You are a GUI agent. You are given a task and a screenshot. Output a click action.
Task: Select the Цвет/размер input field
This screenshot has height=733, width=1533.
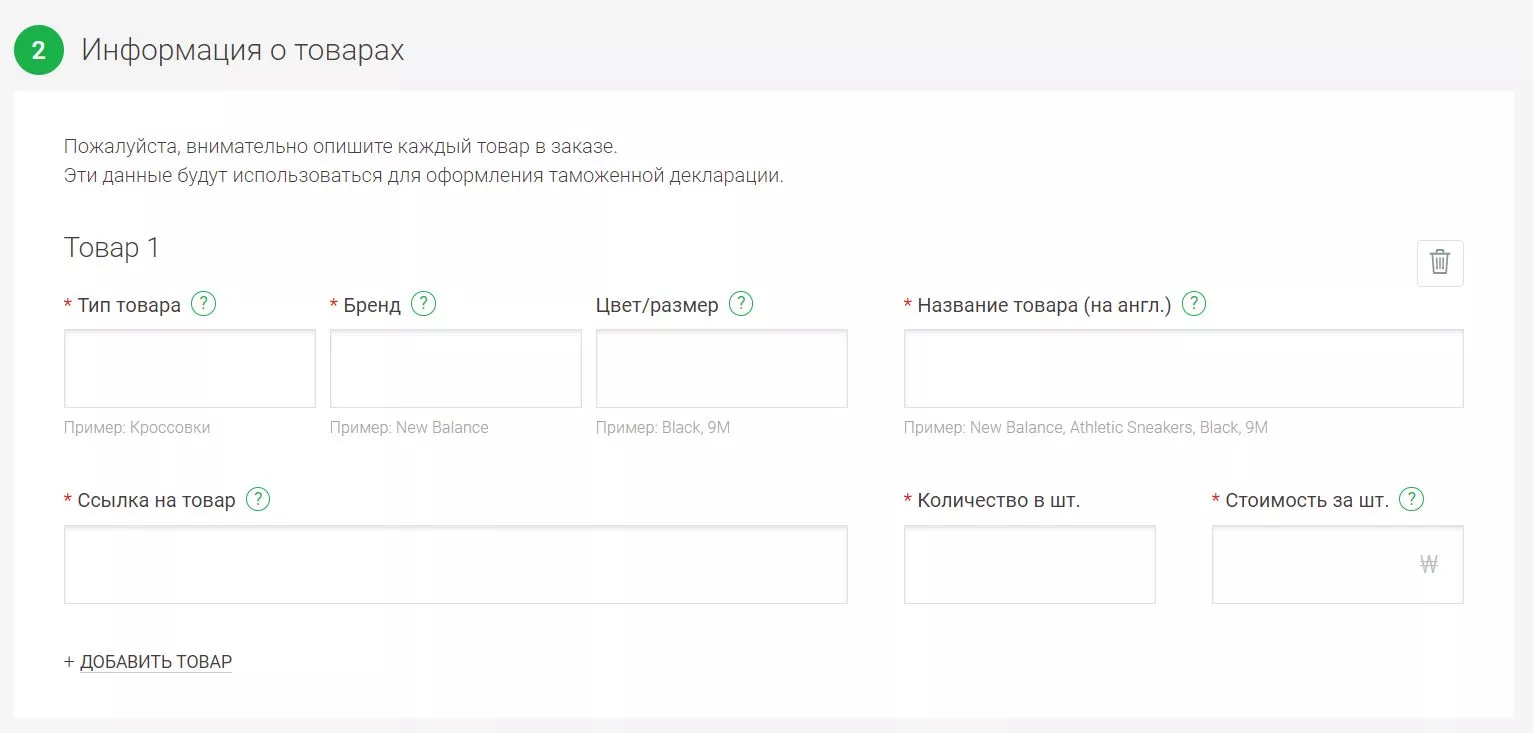click(722, 368)
